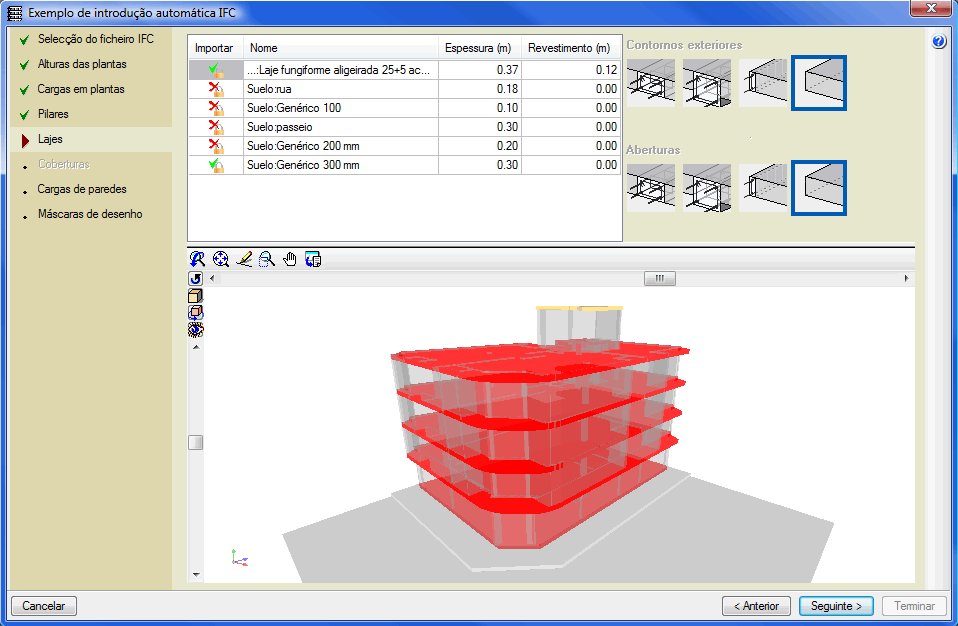Click right arrow of horizontal view slider

click(x=906, y=278)
